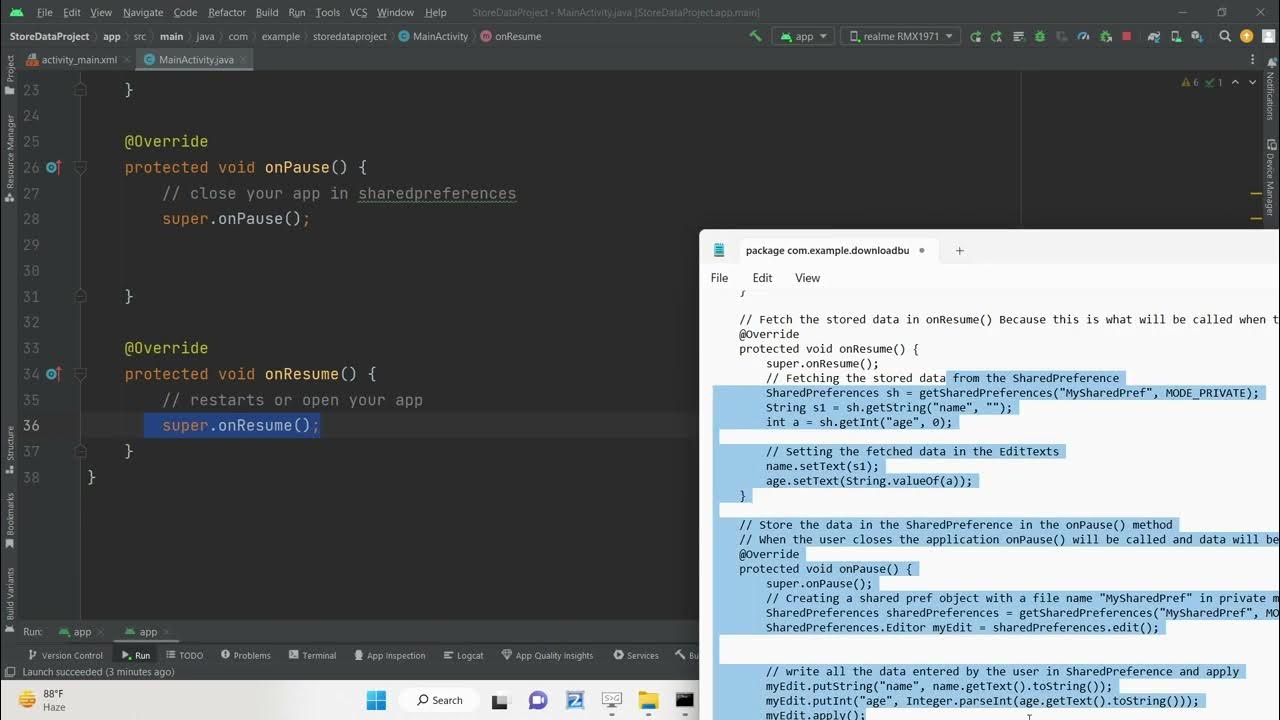Collapse the onPause method fold marker

click(x=81, y=168)
